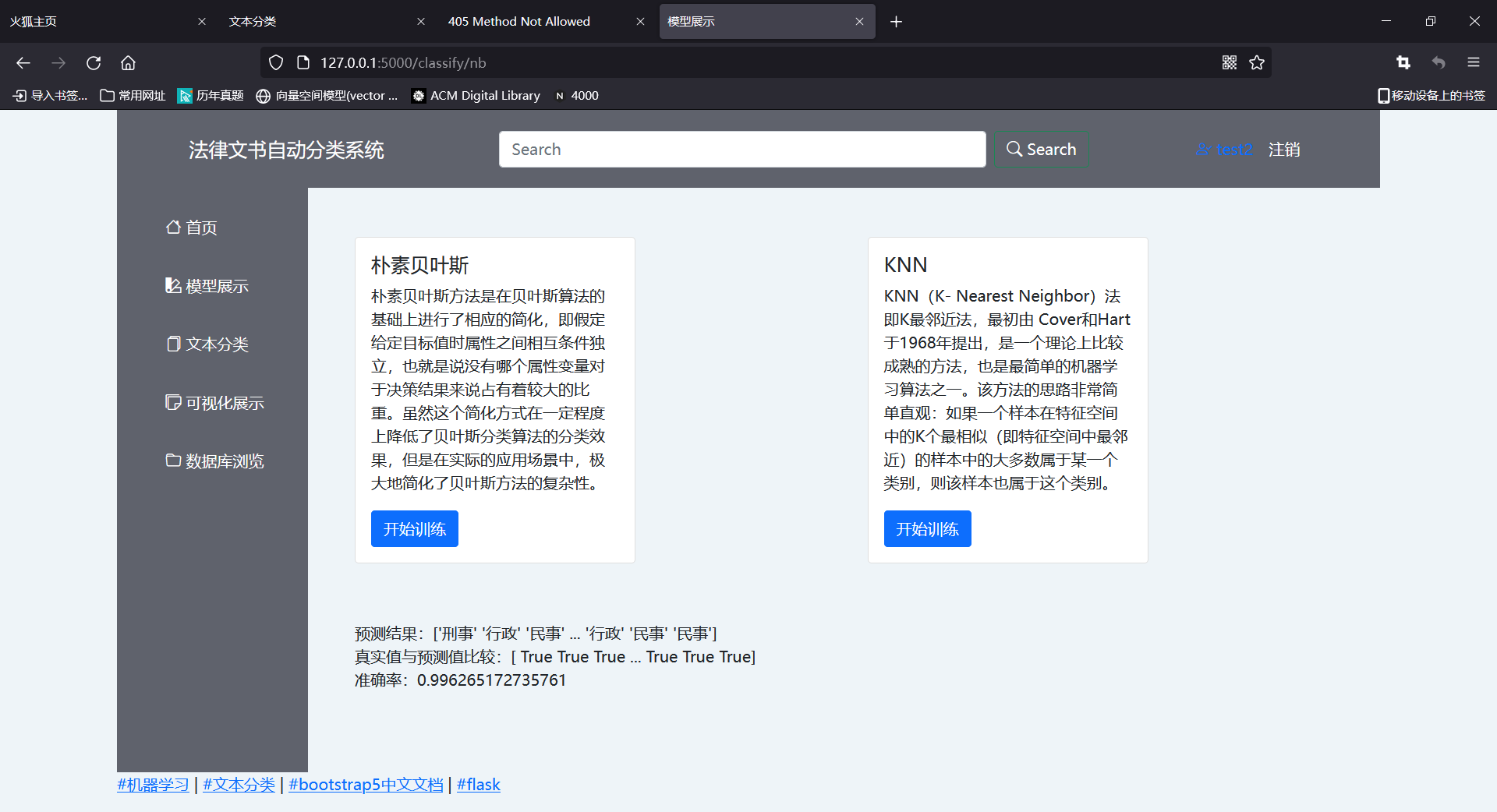
Task: Open a new tab with plus button
Action: 896,22
